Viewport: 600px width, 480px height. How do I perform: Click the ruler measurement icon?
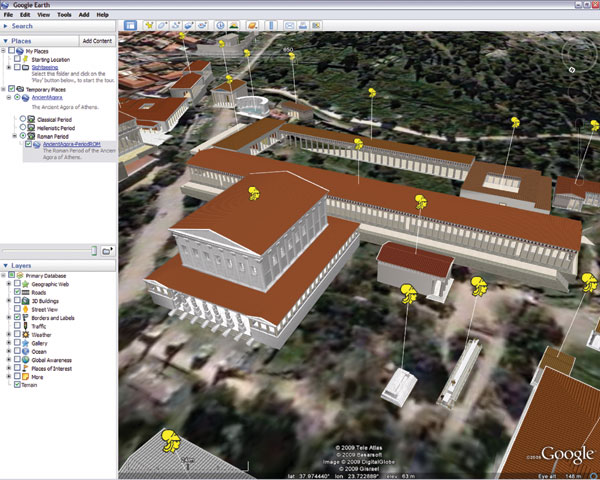(x=272, y=23)
